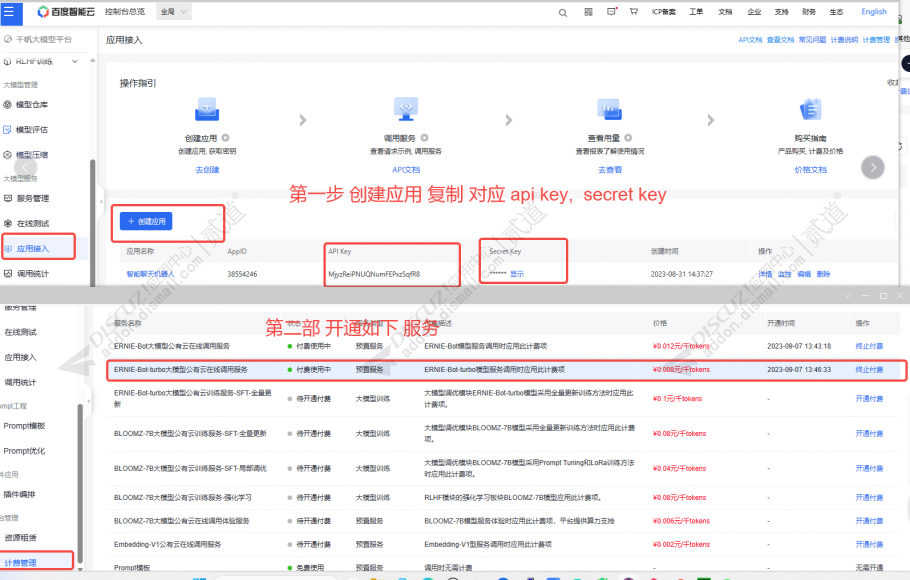Select the ERNIE-Bot-turbo service row
910x580 pixels.
point(507,370)
